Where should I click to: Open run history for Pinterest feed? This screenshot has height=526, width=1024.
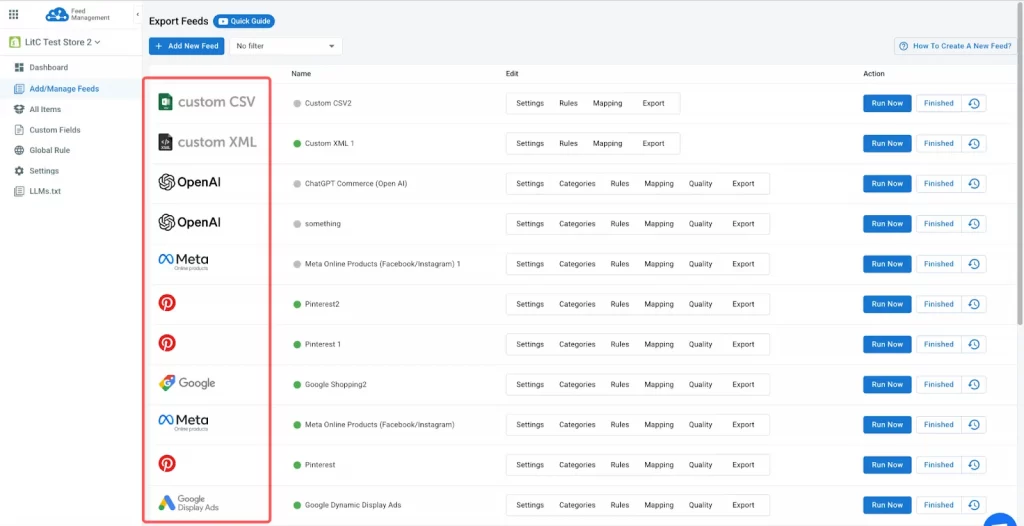[974, 465]
